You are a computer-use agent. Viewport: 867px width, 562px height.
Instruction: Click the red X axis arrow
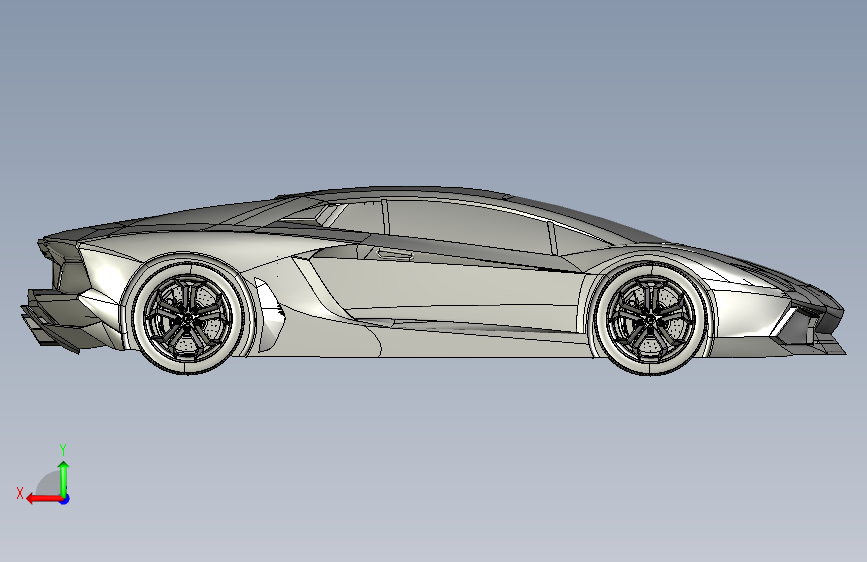click(x=44, y=499)
